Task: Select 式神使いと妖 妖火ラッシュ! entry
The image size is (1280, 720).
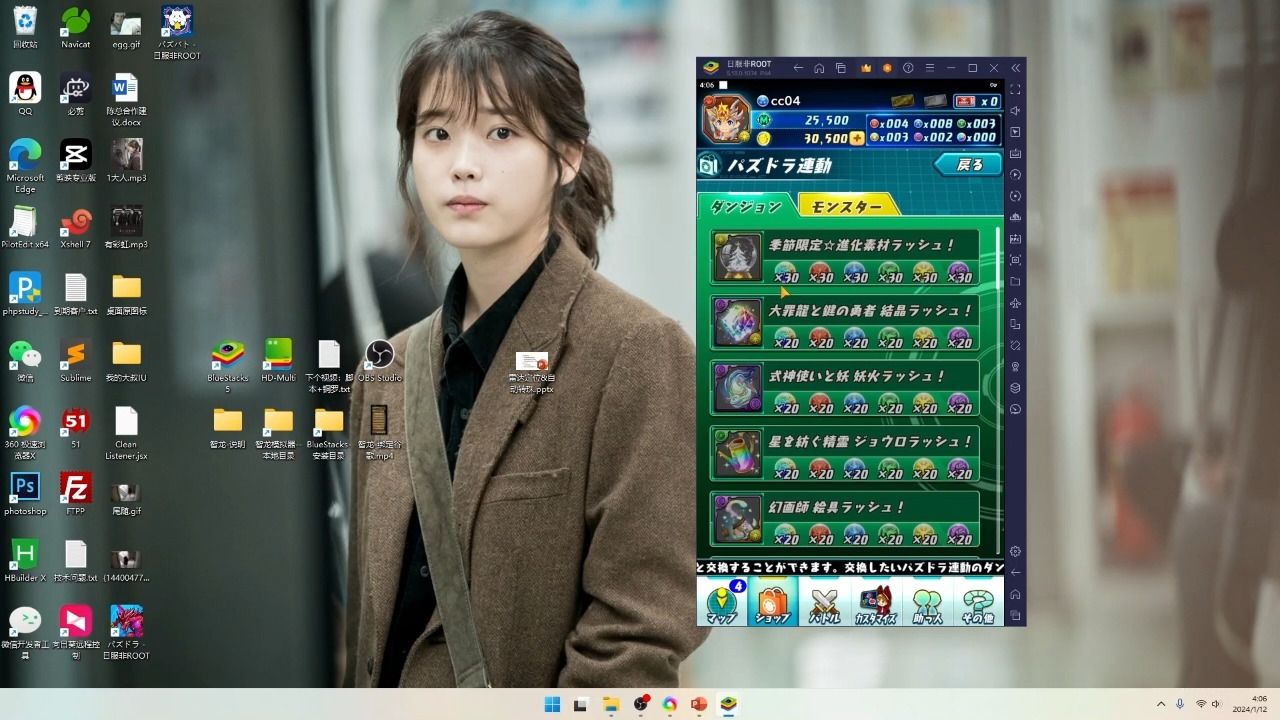Action: point(845,388)
